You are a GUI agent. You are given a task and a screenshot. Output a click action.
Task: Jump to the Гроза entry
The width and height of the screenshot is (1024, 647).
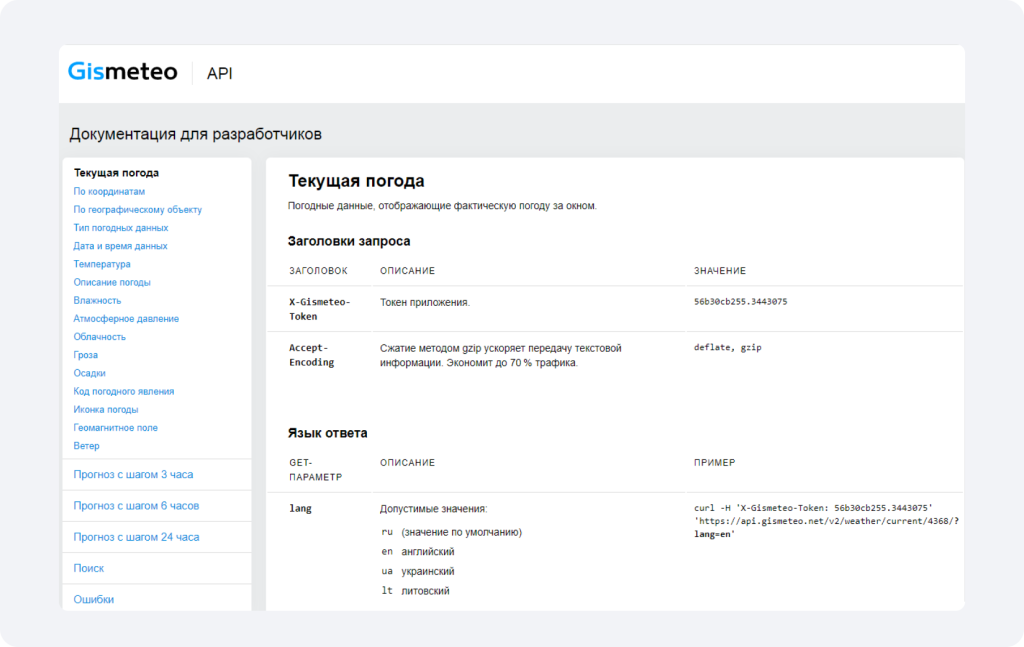[86, 355]
